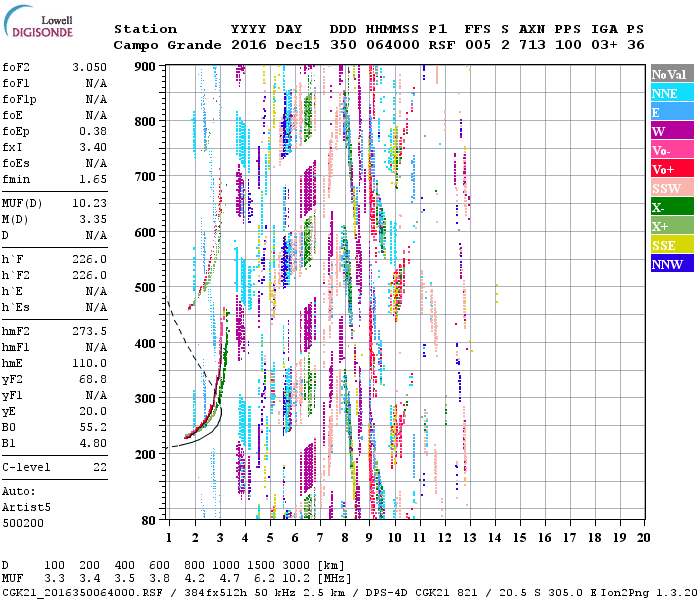Click the B0 value 55.2
This screenshot has height=600, width=700.
[x=93, y=427]
